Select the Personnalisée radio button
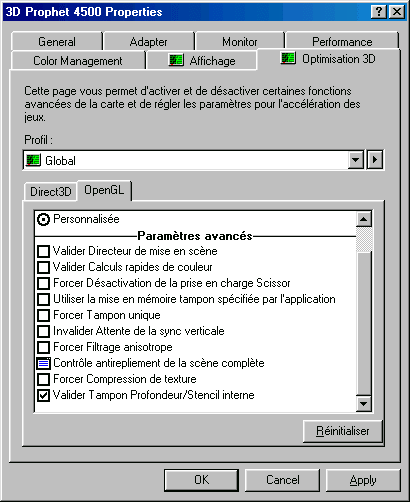Image resolution: width=410 pixels, height=502 pixels. coord(43,219)
